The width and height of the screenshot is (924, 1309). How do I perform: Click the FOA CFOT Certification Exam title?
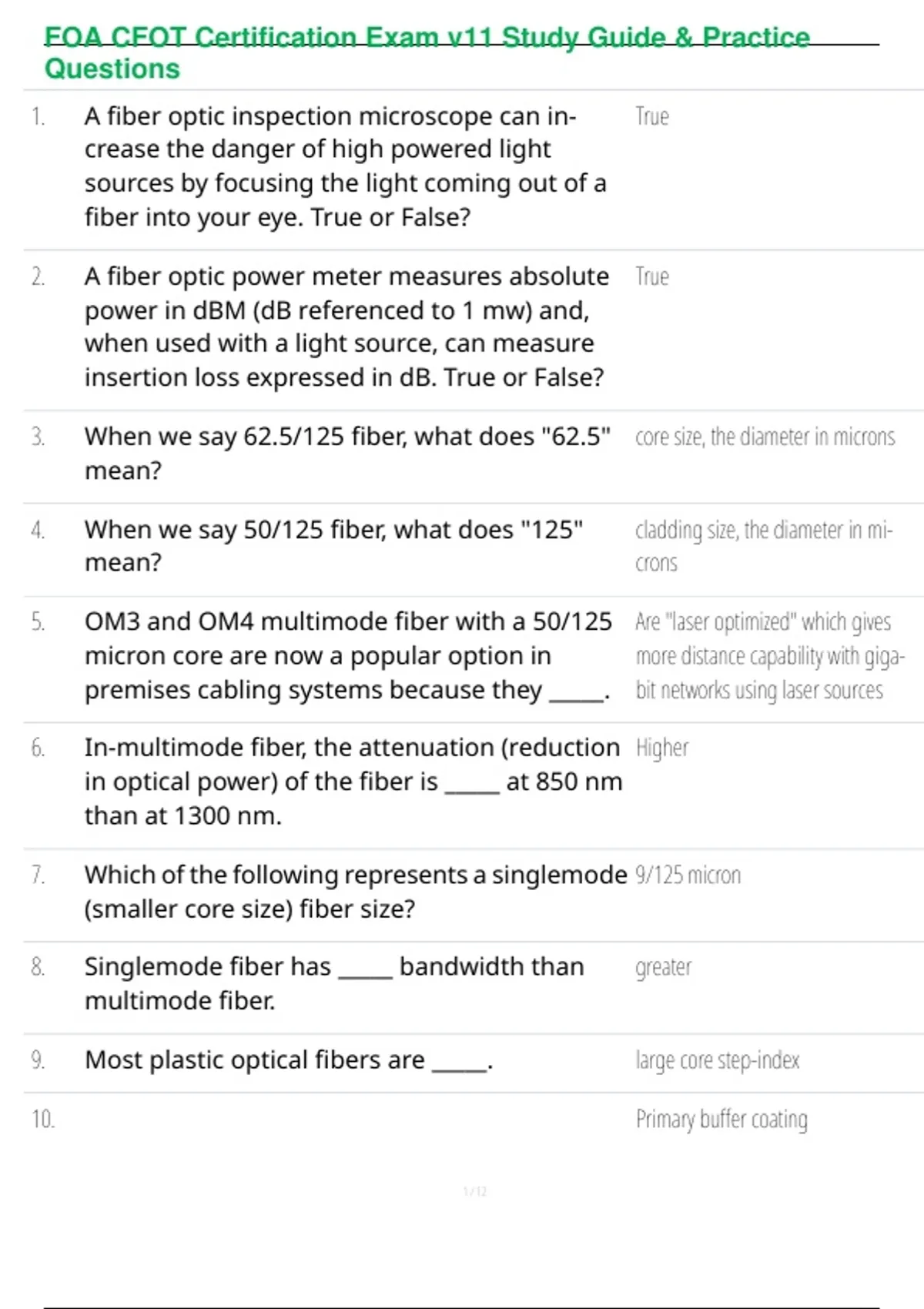(427, 52)
